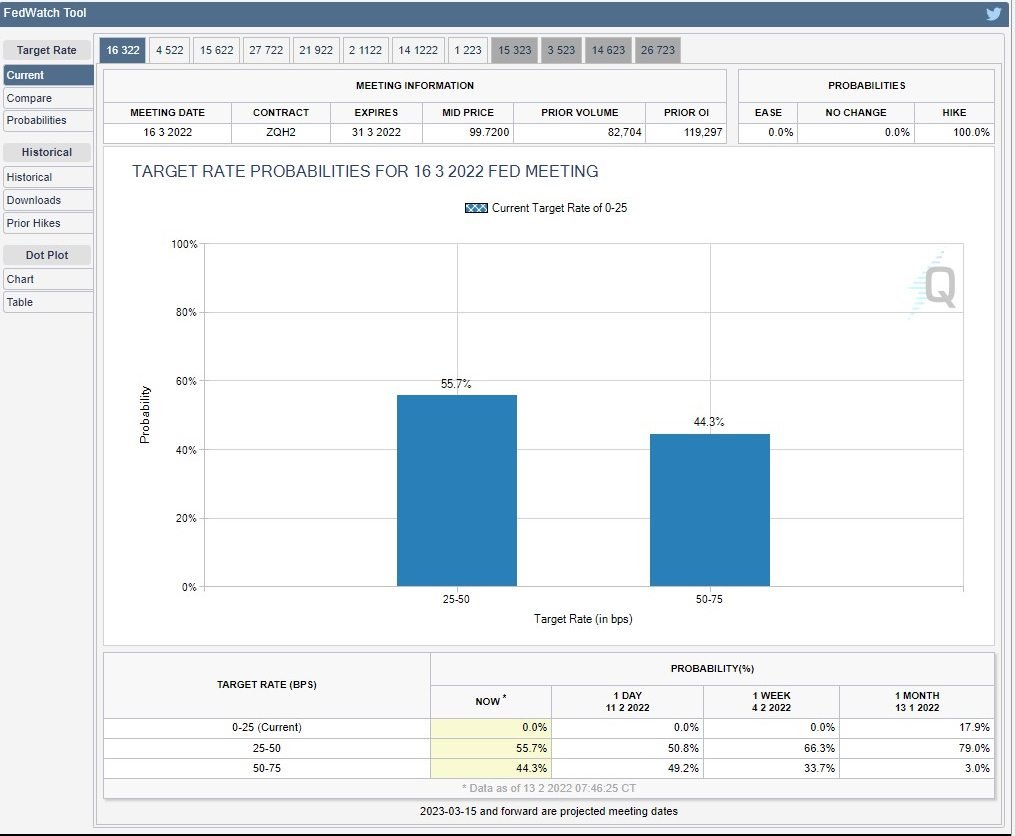The height and width of the screenshot is (836, 1015).
Task: Click the Q watermark logo in chart
Action: (x=933, y=284)
